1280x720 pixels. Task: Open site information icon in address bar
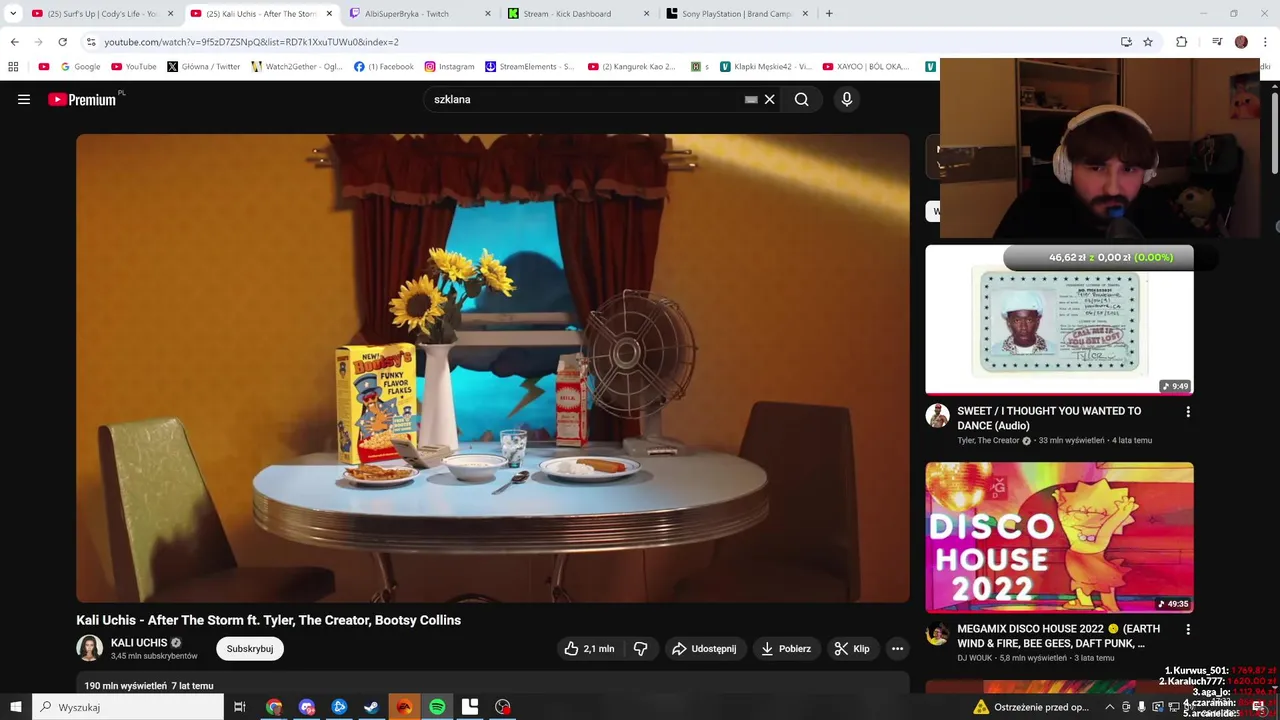pos(91,42)
